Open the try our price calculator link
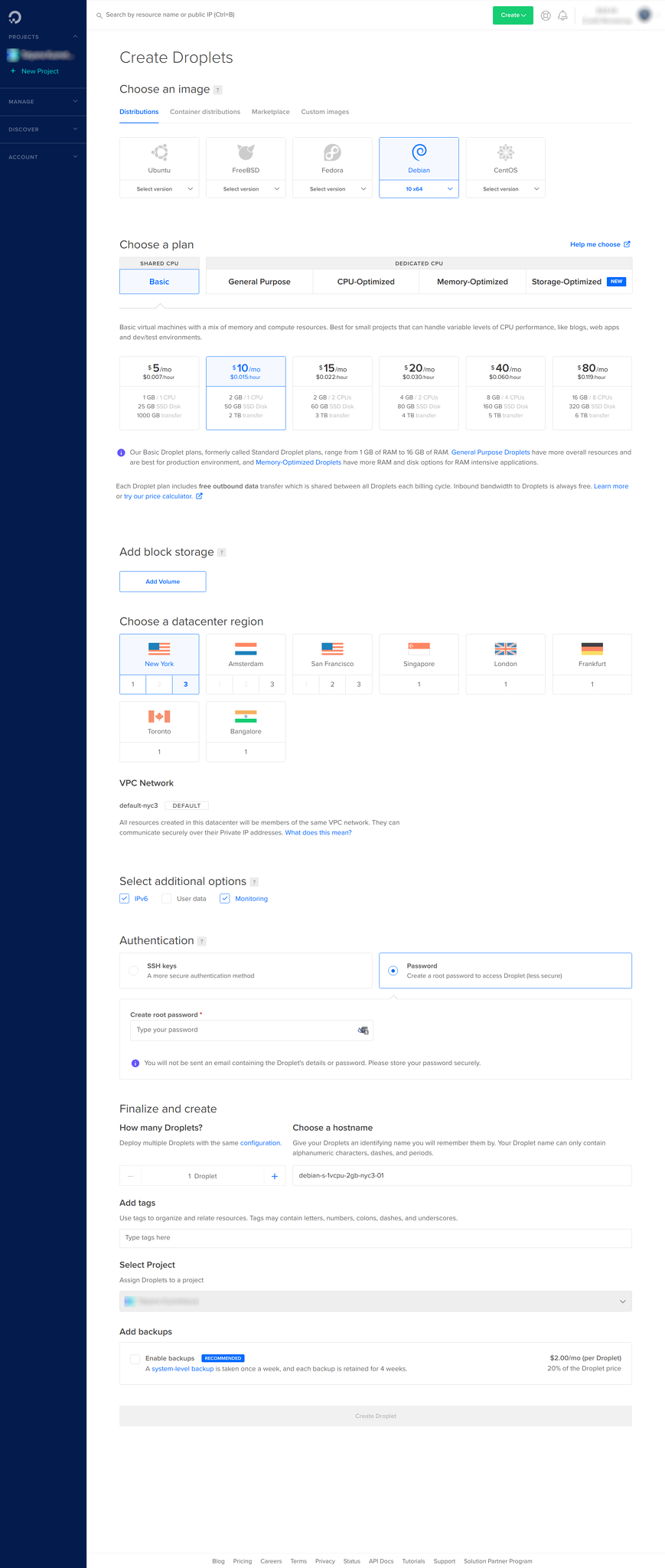The width and height of the screenshot is (665, 1568). 163,497
